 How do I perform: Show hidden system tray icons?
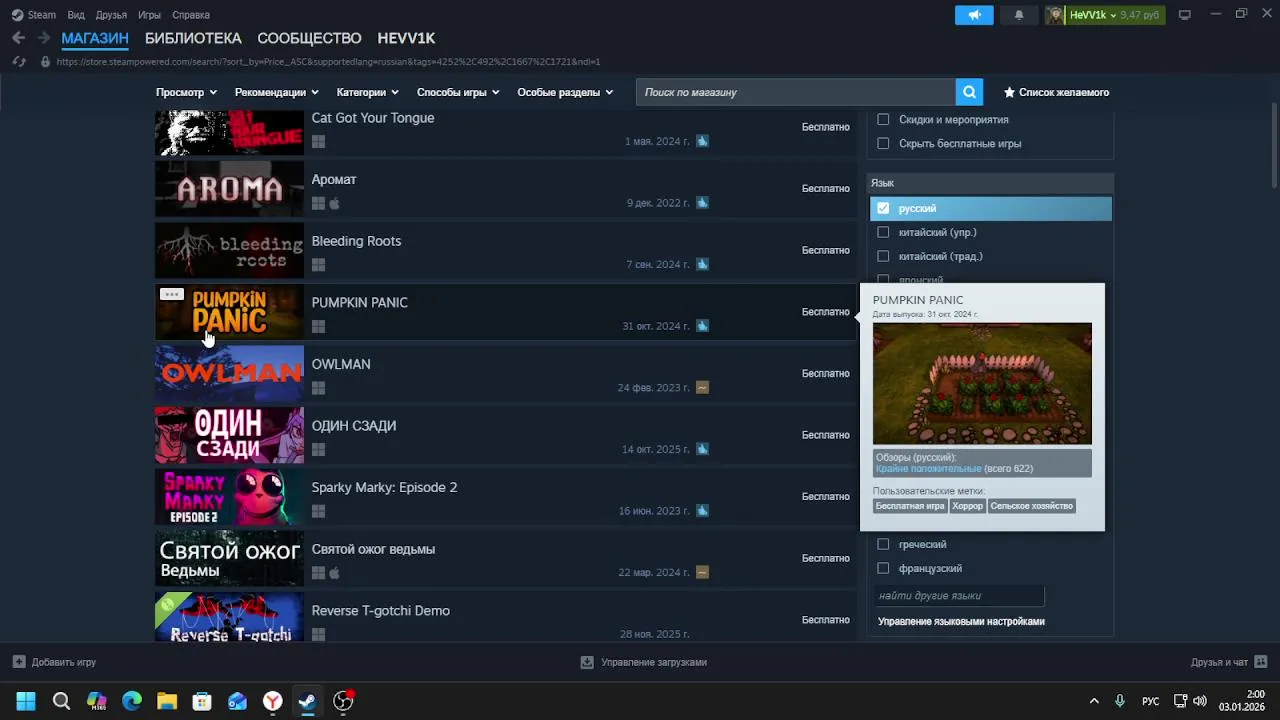[x=1094, y=701]
